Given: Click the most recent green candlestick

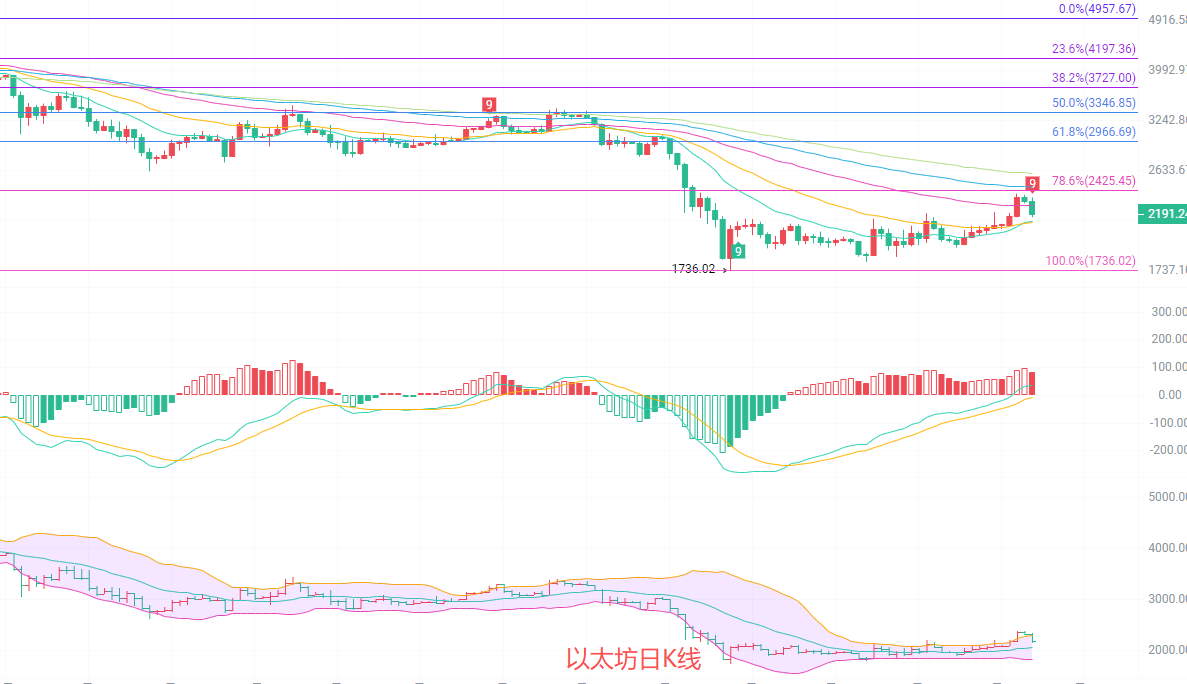Looking at the screenshot, I should pyautogui.click(x=1032, y=207).
